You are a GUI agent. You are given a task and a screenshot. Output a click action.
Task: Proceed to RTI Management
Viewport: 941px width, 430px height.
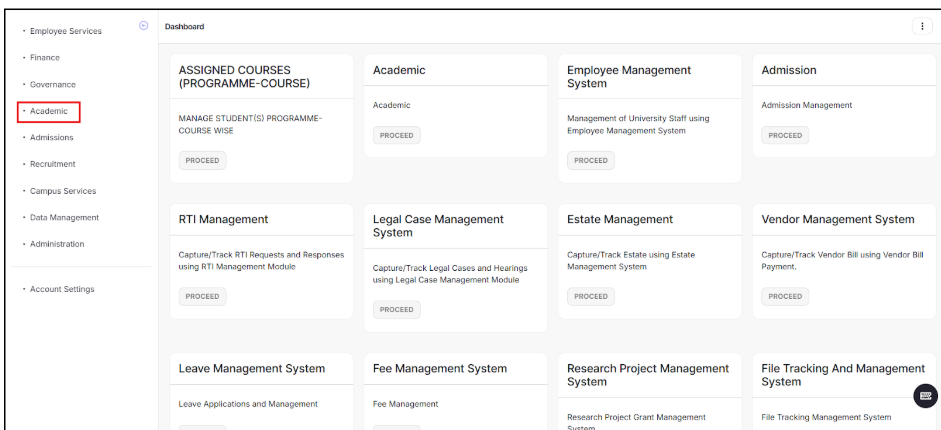[202, 296]
